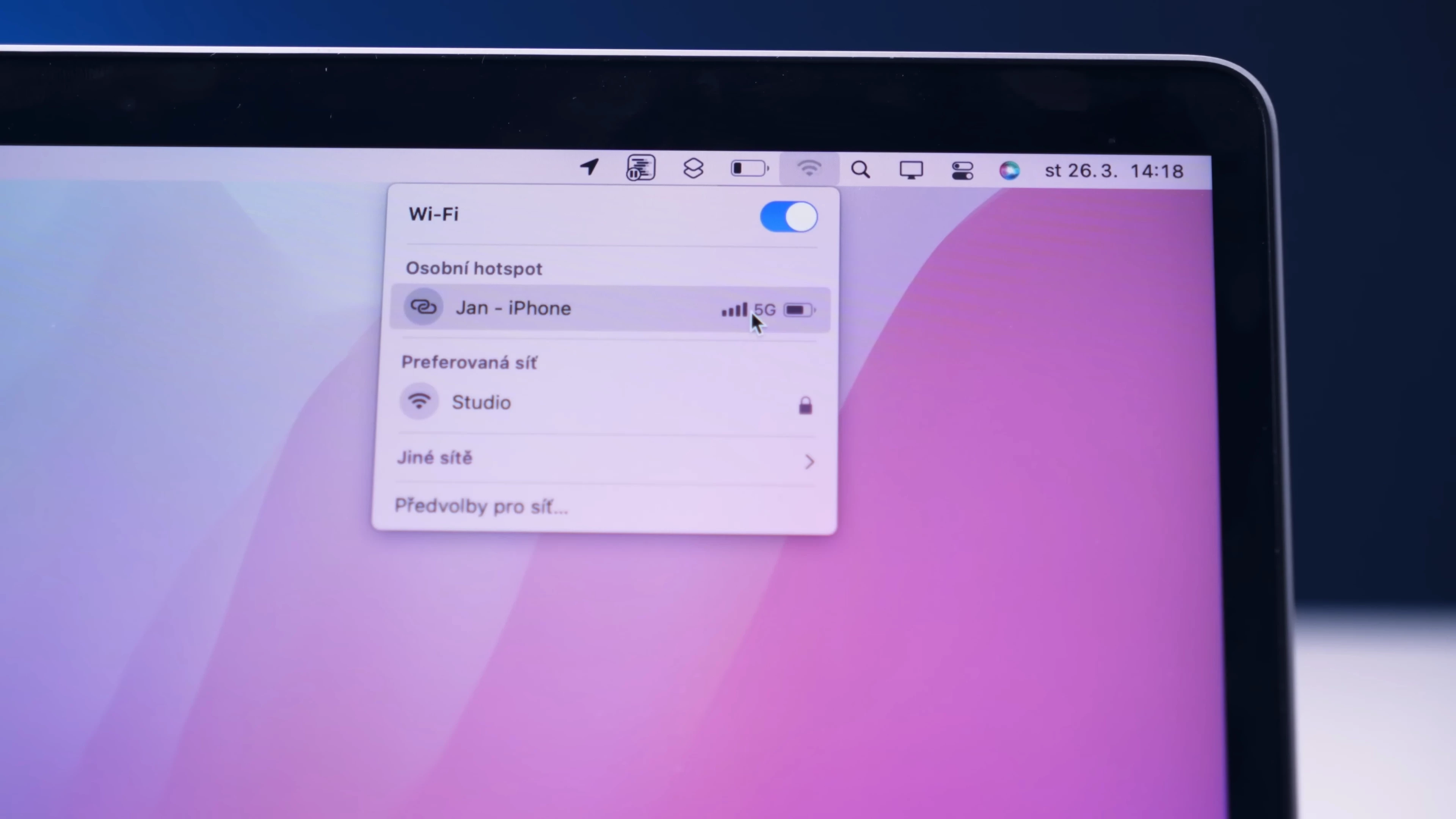Click the hotspot link icon beside Jan - iPhone
The height and width of the screenshot is (819, 1456).
(423, 307)
